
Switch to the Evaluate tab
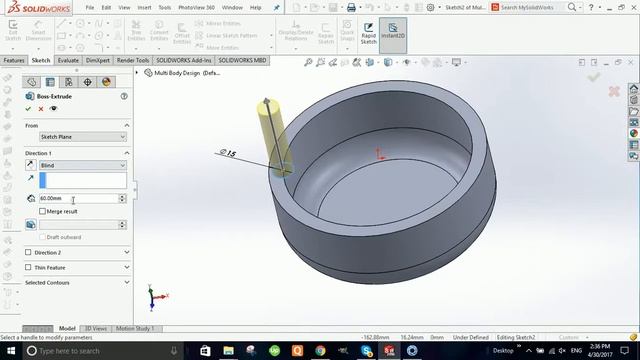point(68,60)
